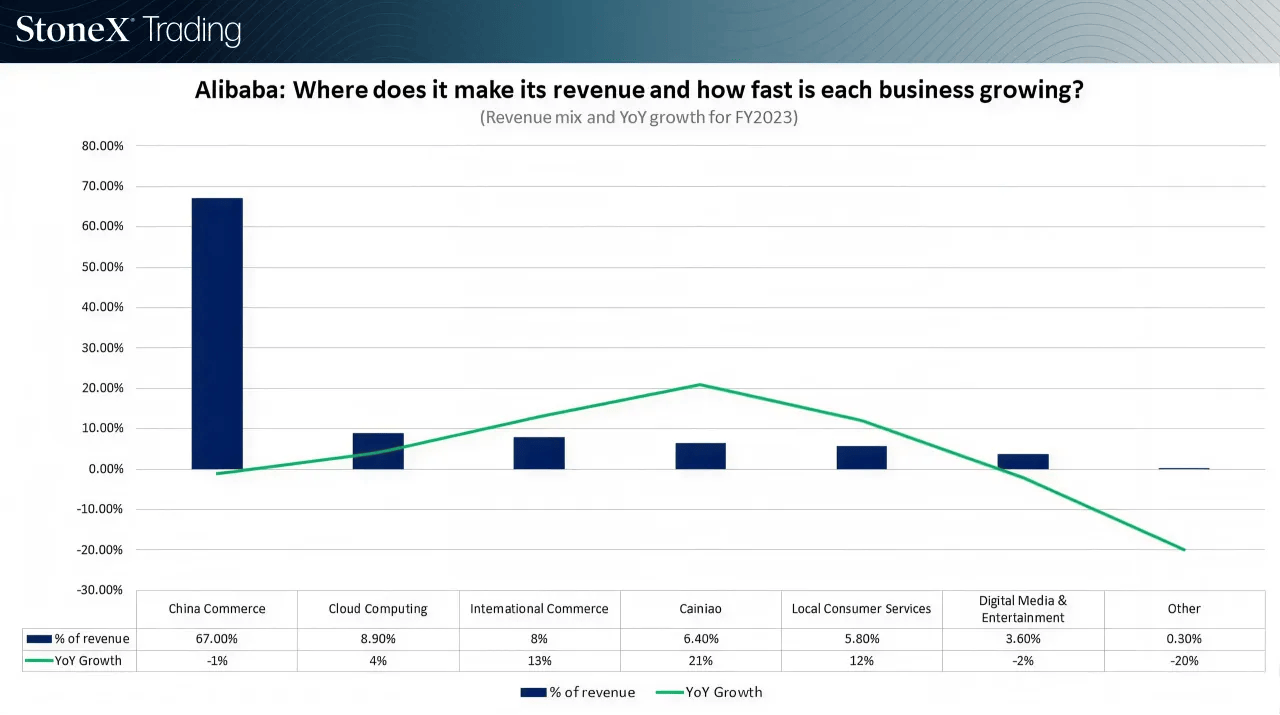1280x715 pixels.
Task: Click the 'China Commerce' column header
Action: 217,609
